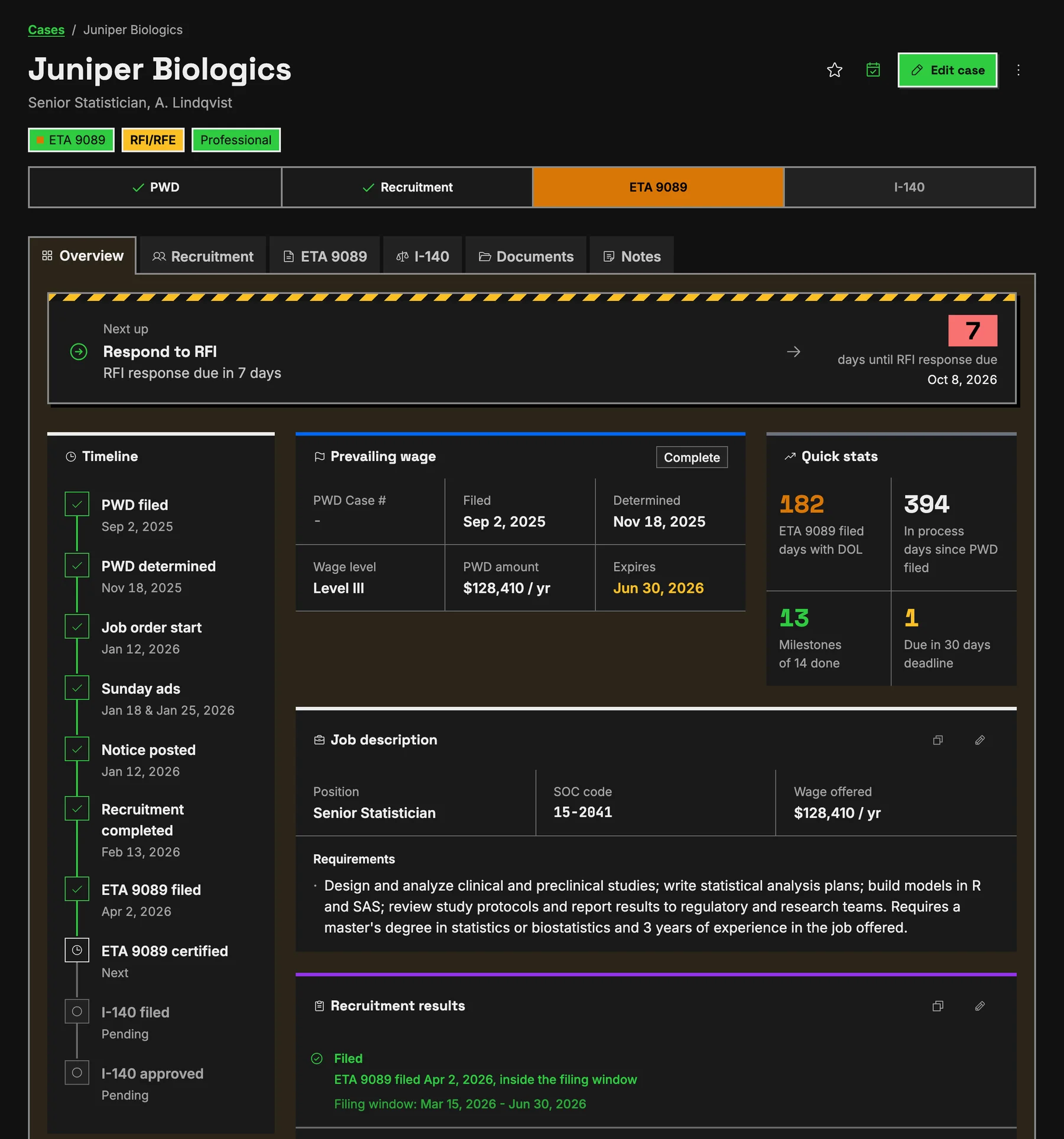1064x1139 pixels.
Task: Star the Juniper Biologics case
Action: 834,70
